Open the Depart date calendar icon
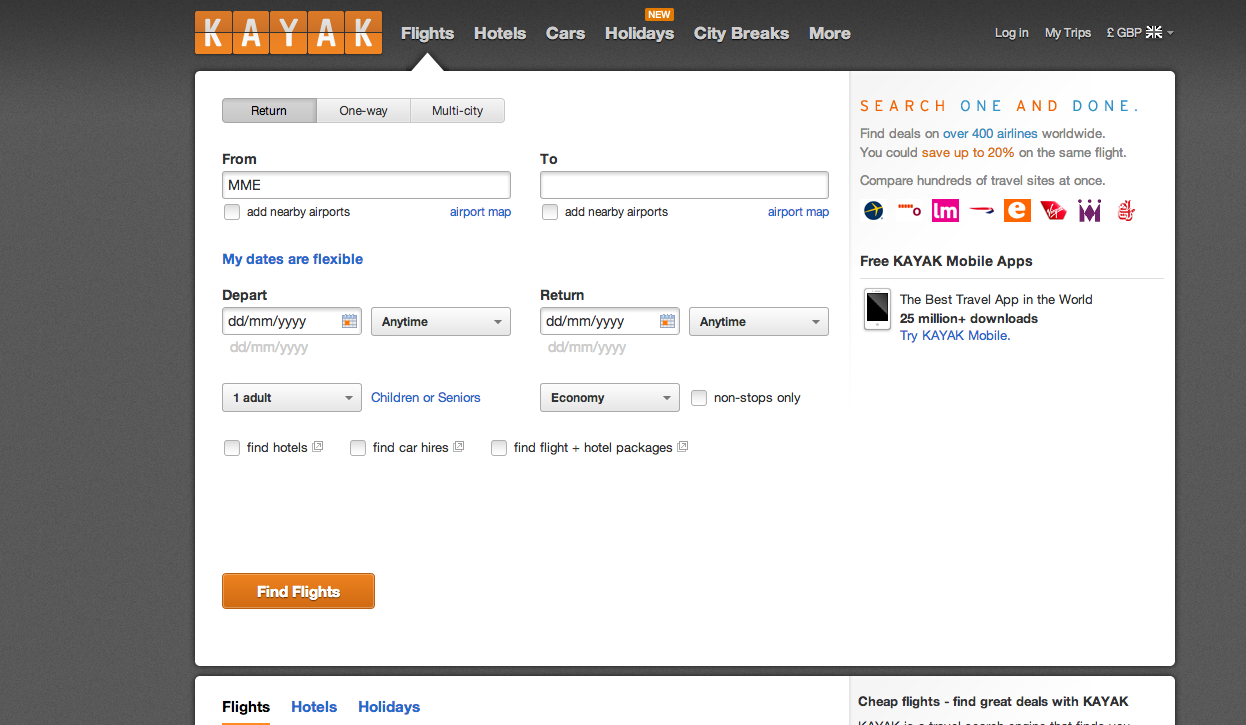The image size is (1246, 725). pos(349,321)
